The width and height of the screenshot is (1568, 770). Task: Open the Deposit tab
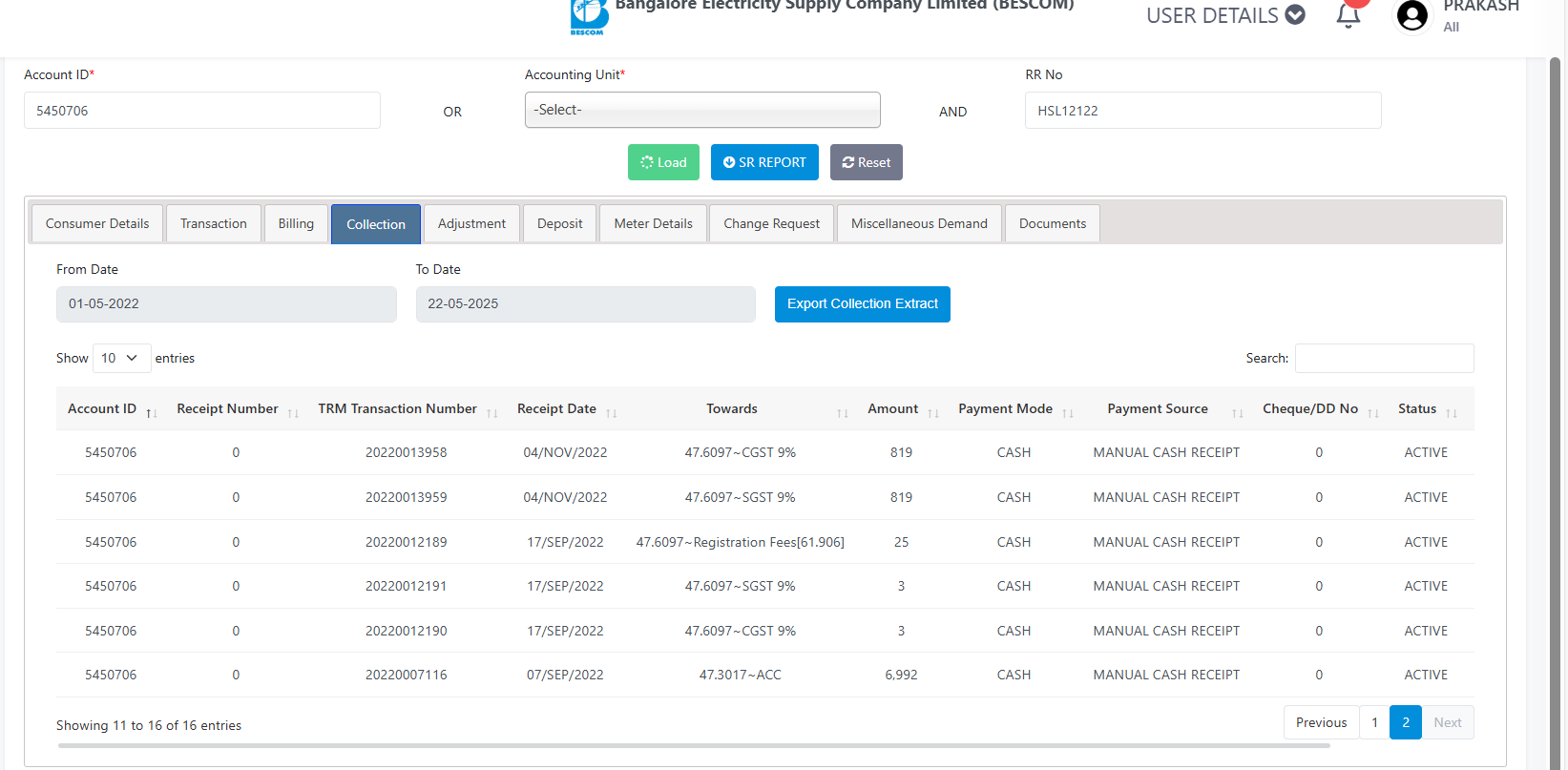559,223
